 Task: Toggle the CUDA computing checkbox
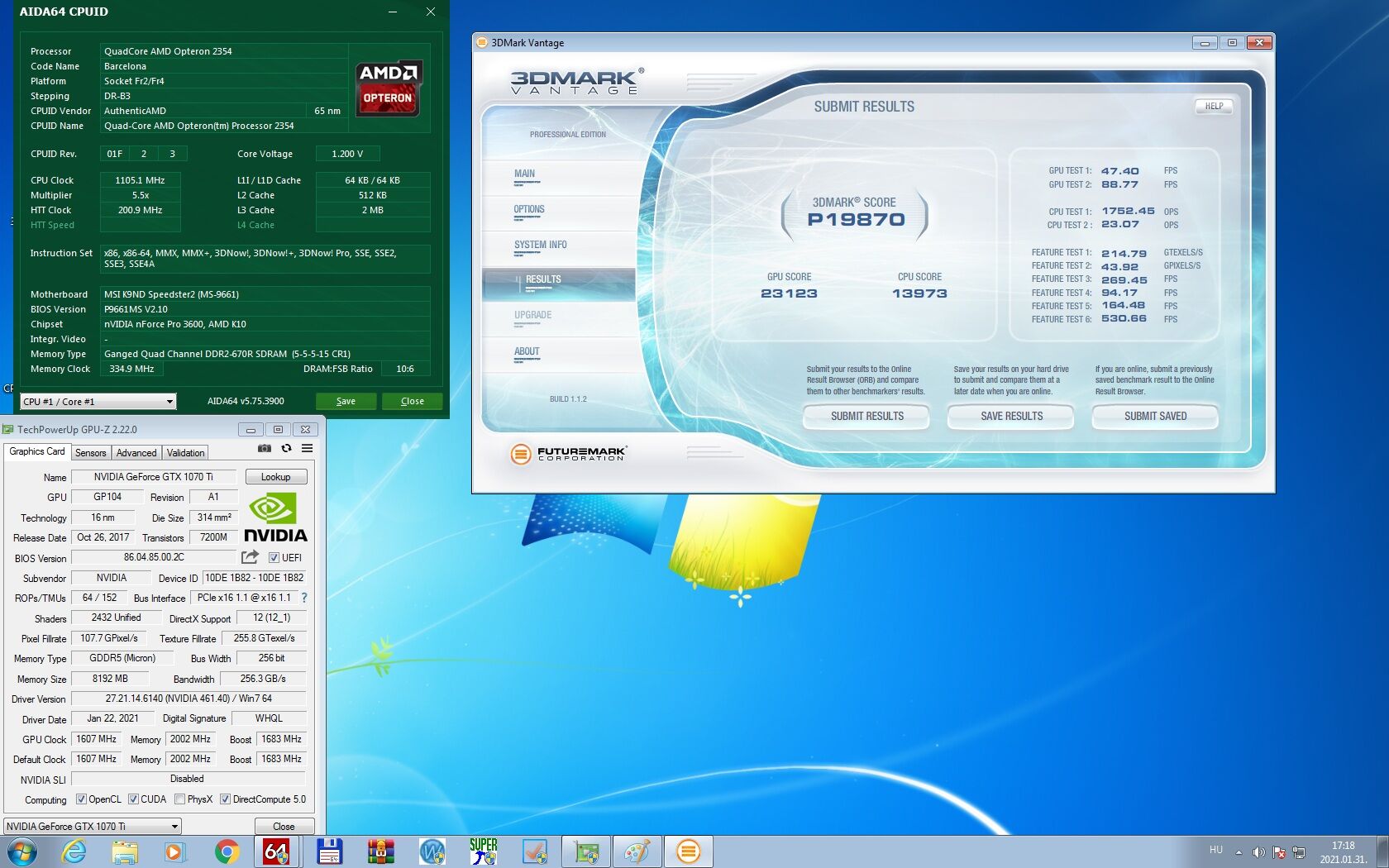[x=133, y=799]
